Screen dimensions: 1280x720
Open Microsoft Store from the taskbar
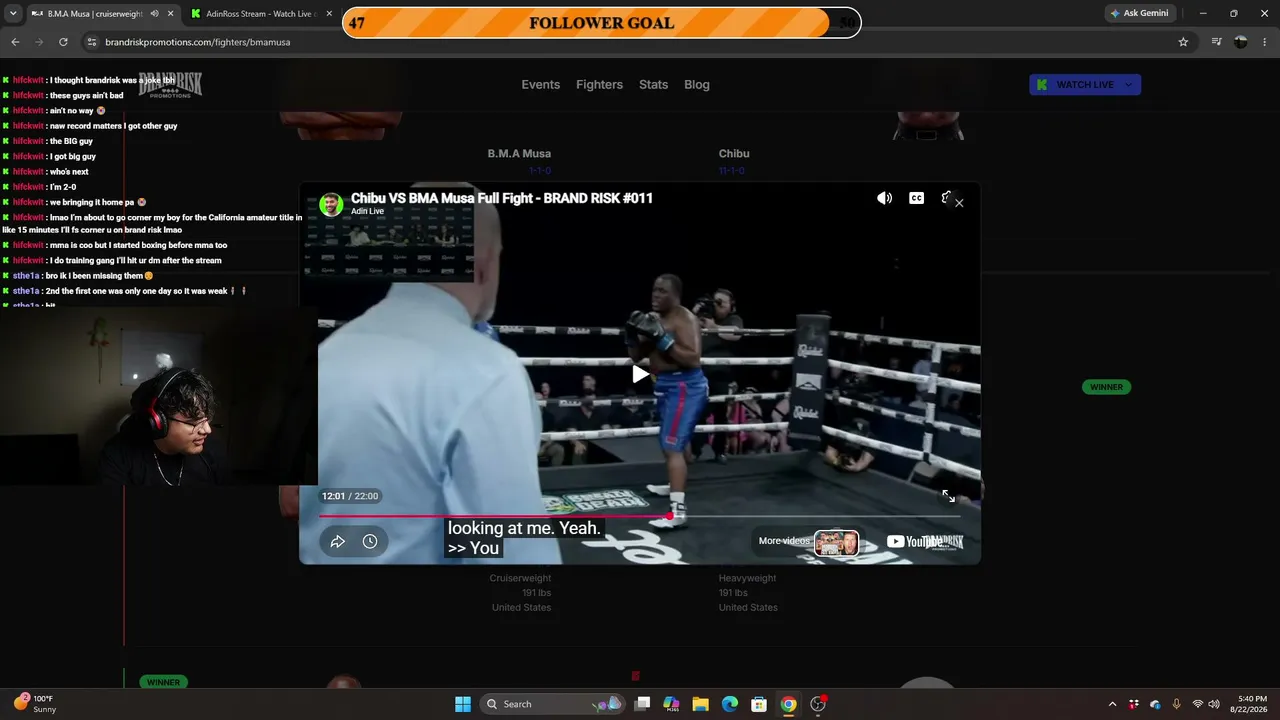(x=759, y=704)
